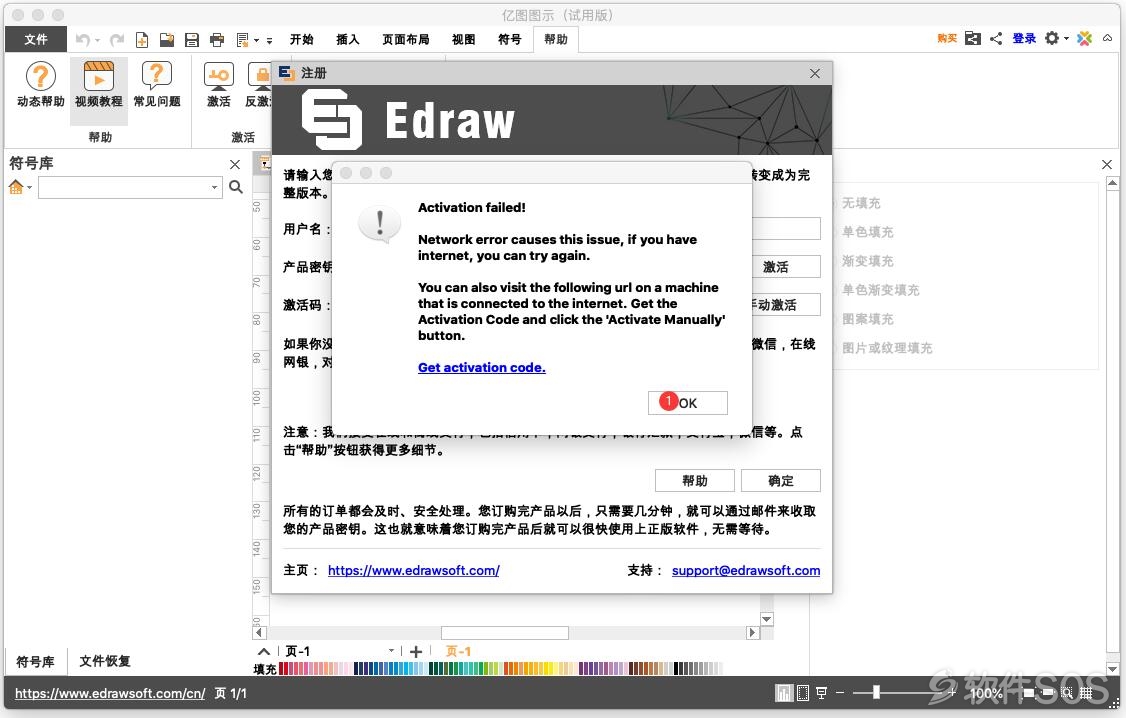The image size is (1126, 718).
Task: Add a new page with plus icon
Action: (x=416, y=651)
